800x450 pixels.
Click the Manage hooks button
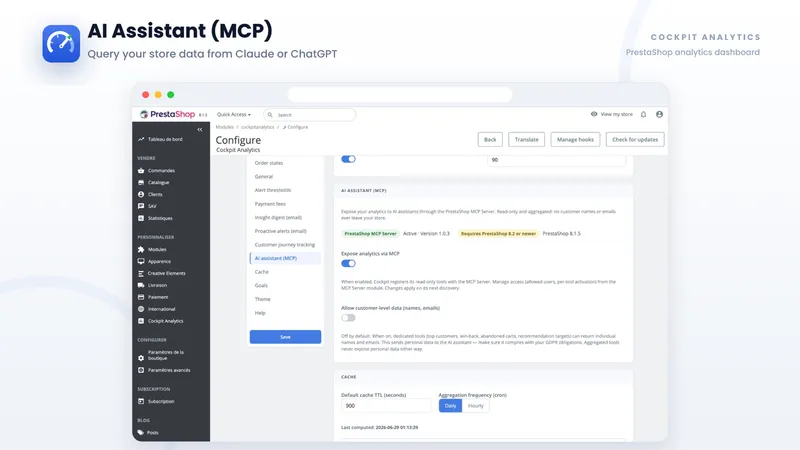point(575,139)
